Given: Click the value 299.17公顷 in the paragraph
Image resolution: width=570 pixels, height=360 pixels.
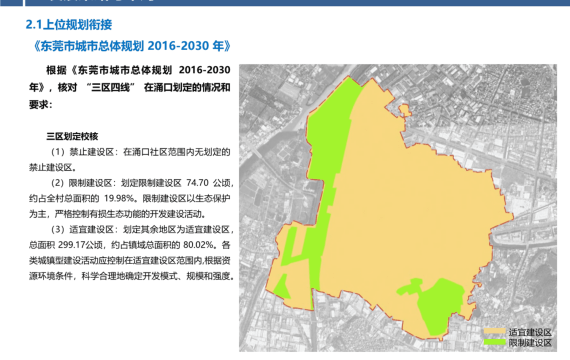Looking at the screenshot, I should [x=81, y=245].
